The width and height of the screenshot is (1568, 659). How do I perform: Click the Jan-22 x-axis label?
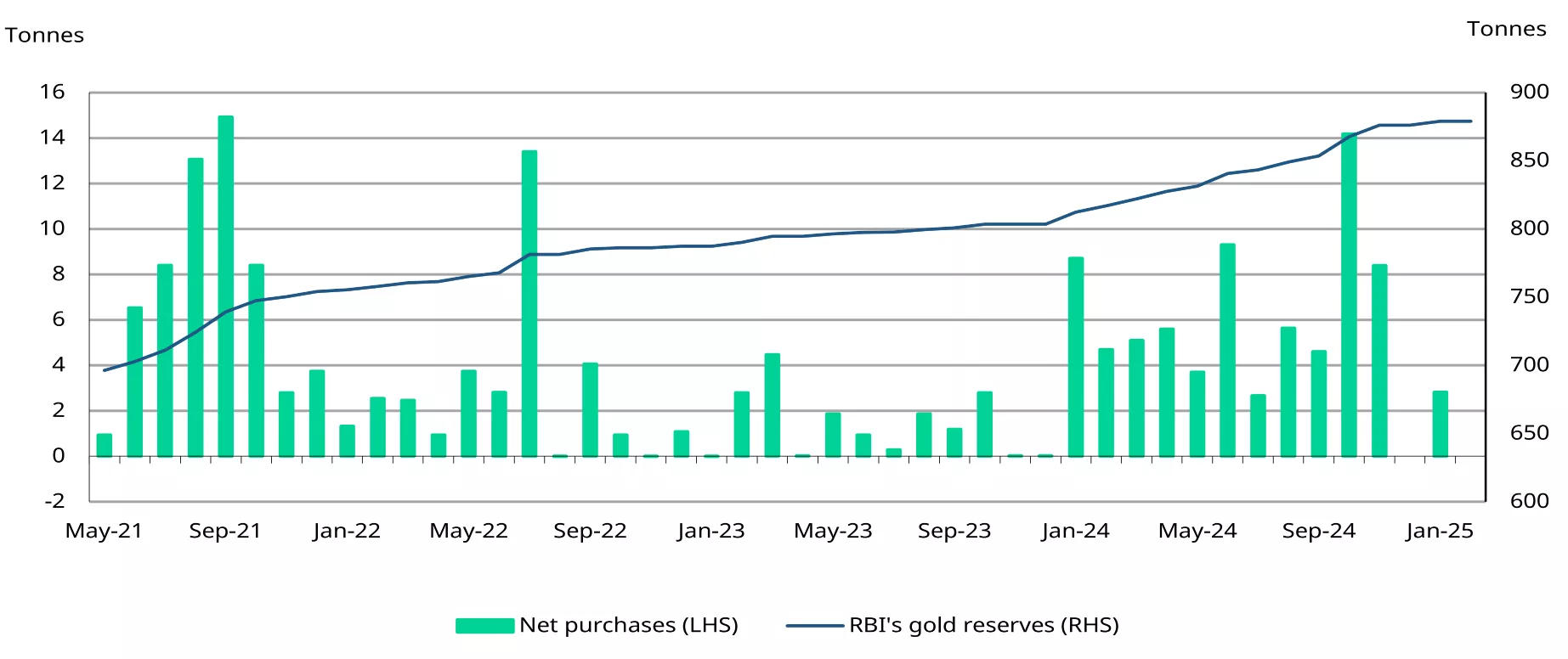coord(347,532)
